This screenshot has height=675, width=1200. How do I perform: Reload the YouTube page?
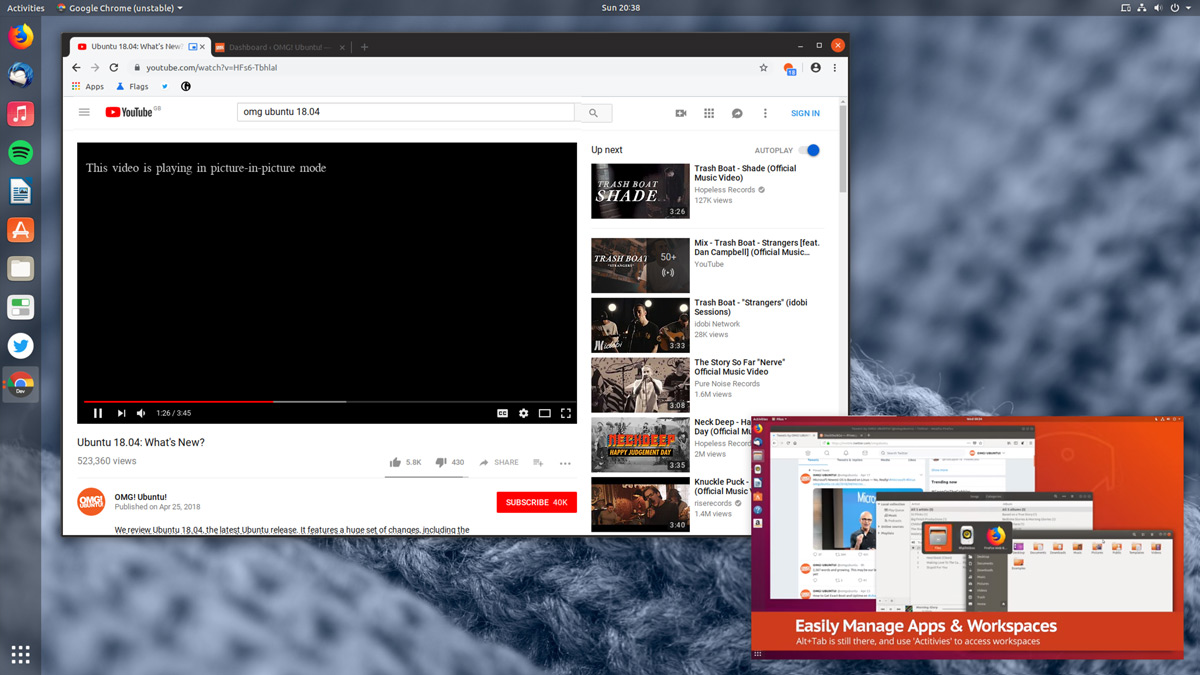pyautogui.click(x=114, y=68)
